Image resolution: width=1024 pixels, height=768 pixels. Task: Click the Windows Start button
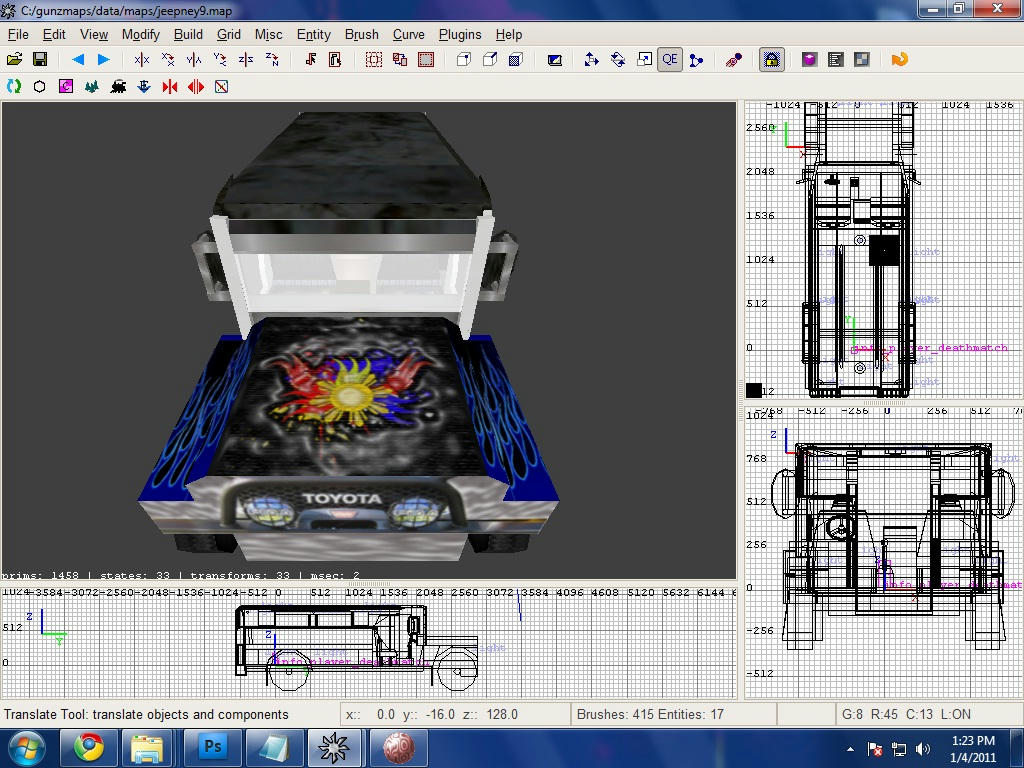pyautogui.click(x=26, y=747)
